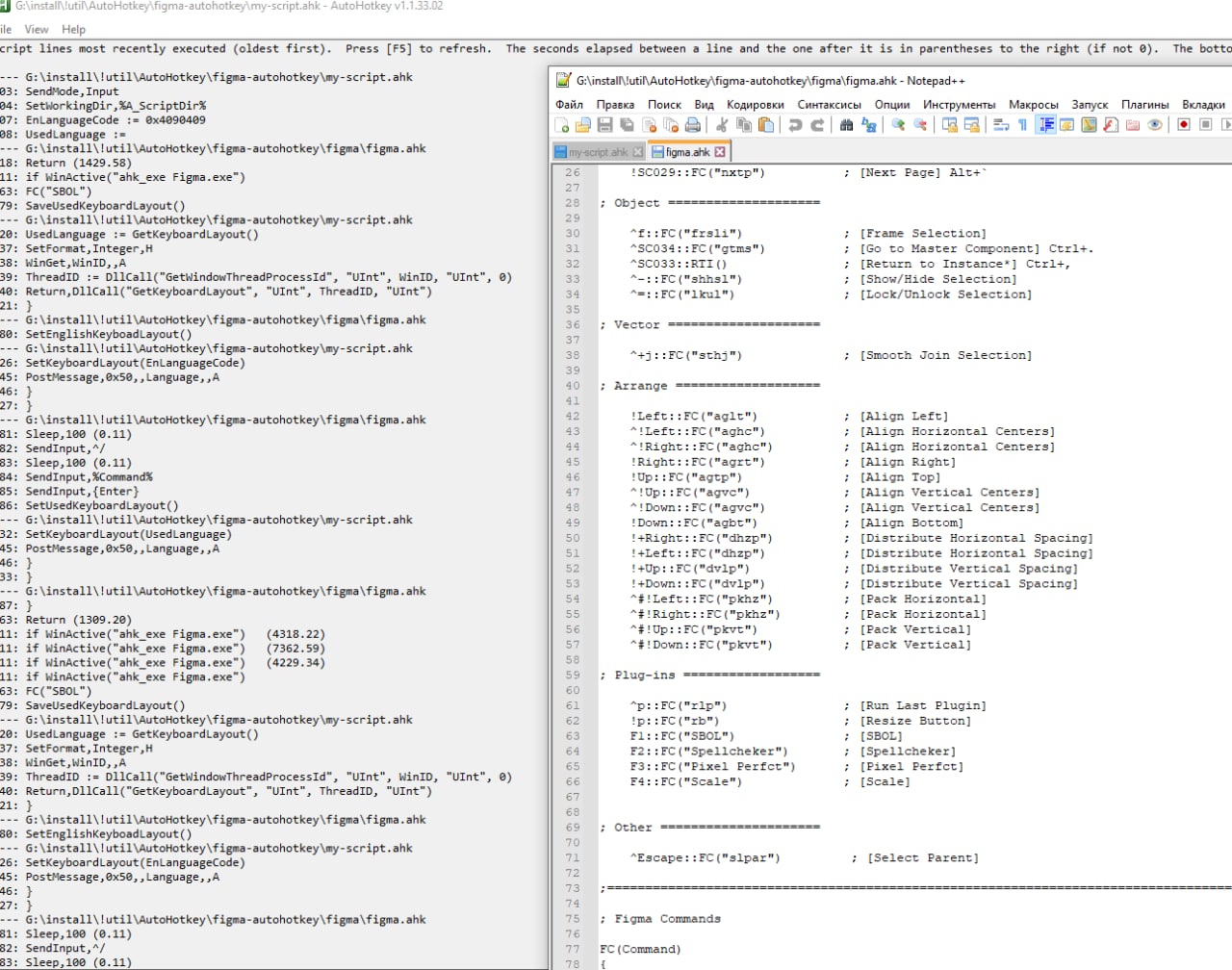
Task: Open the Кодировки menu
Action: click(x=755, y=104)
